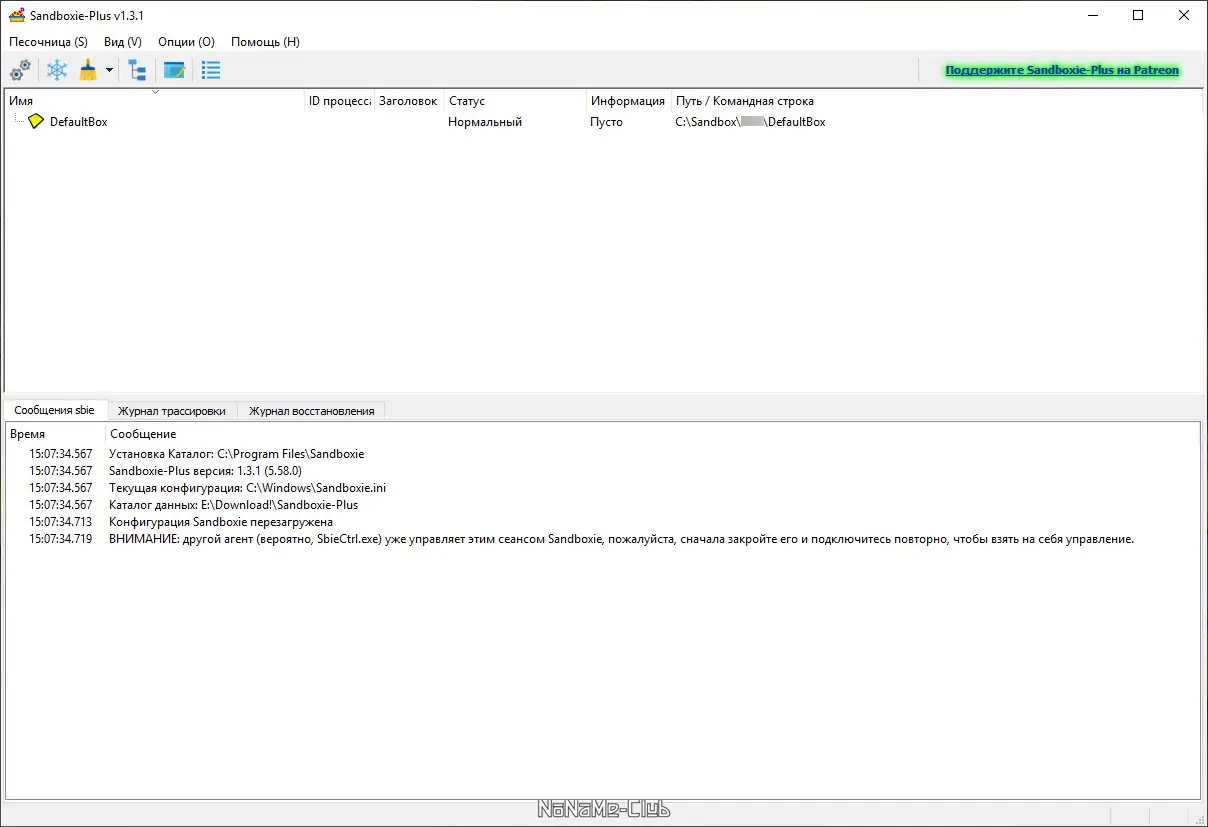Image resolution: width=1208 pixels, height=827 pixels.
Task: Click the sort indicator above Имя column
Action: tap(155, 92)
